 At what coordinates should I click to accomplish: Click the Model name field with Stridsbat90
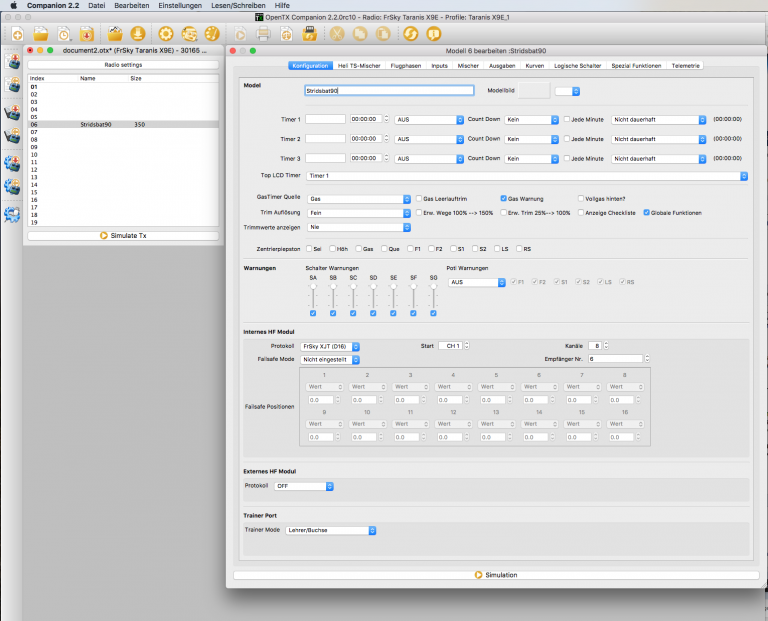[x=388, y=90]
